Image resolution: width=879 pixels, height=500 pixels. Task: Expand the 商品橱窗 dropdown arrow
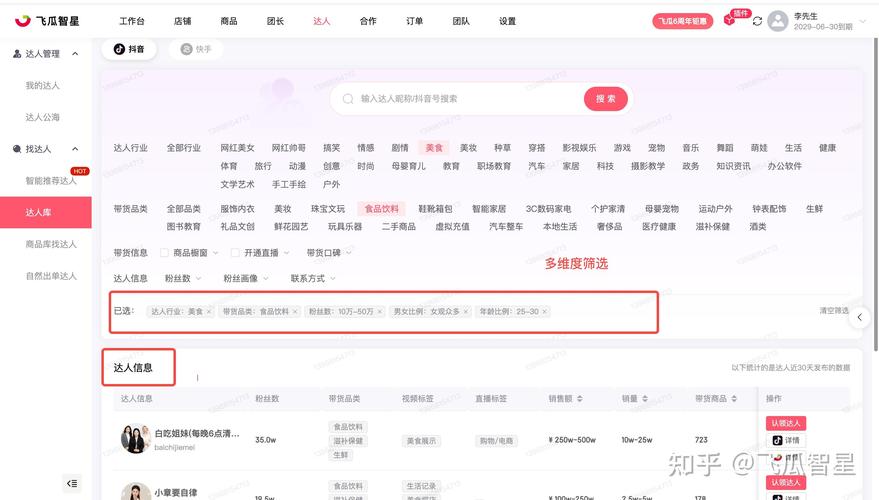[x=215, y=253]
